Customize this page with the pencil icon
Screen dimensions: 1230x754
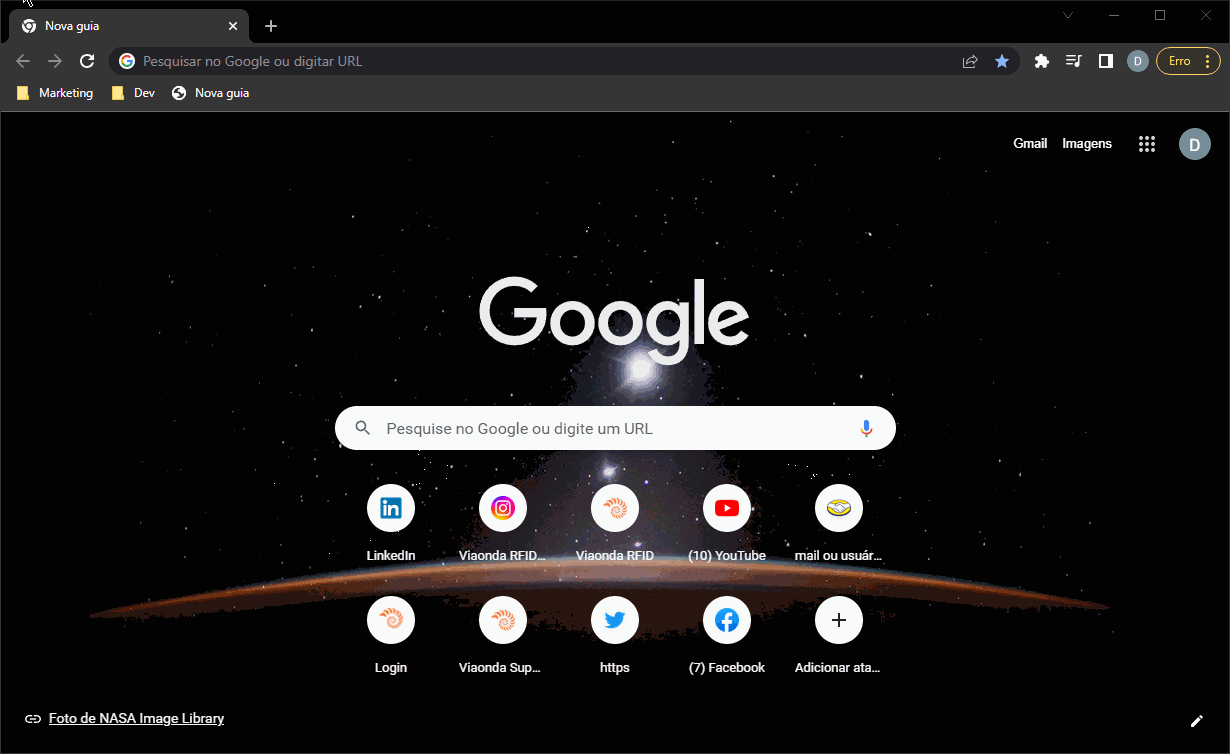(1196, 721)
